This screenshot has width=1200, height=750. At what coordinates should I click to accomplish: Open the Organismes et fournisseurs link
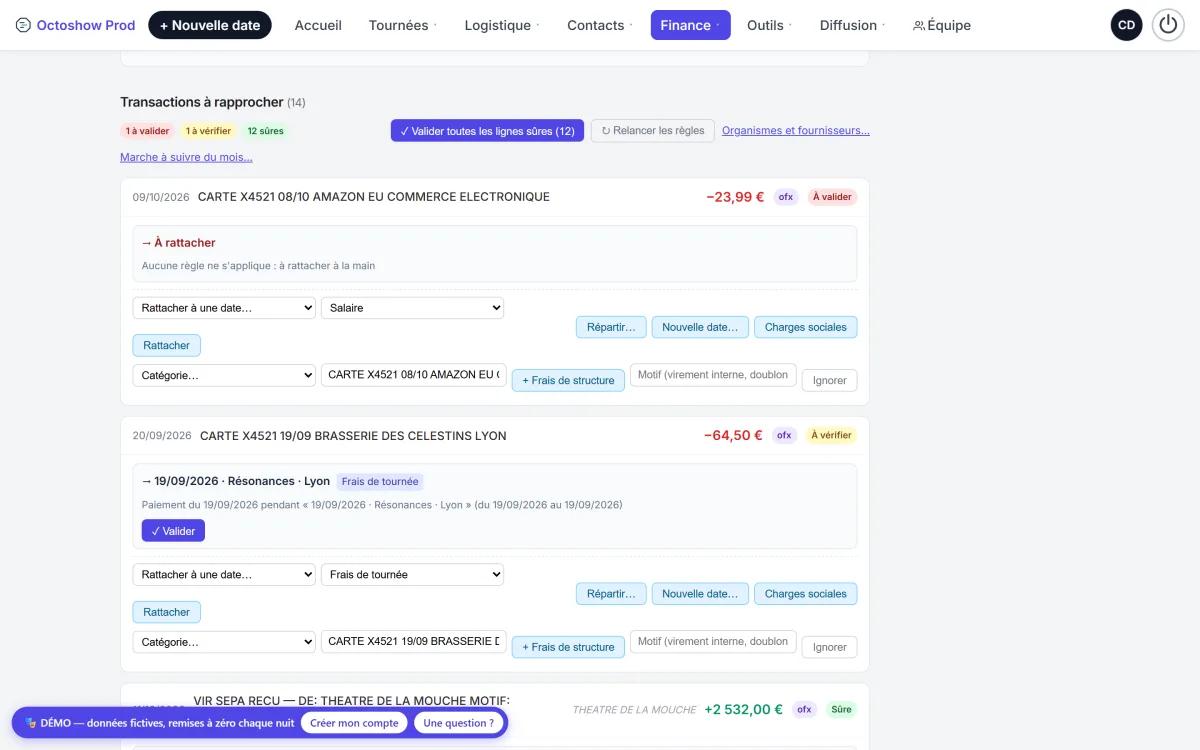(x=796, y=130)
